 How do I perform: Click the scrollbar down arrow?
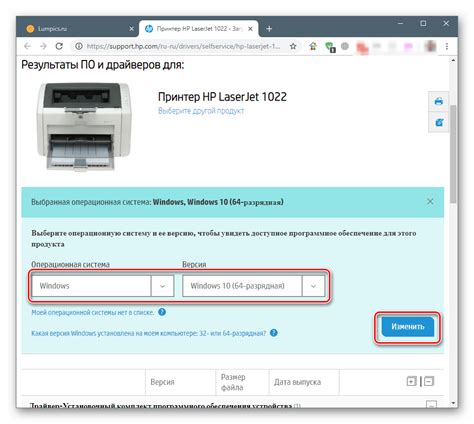point(453,403)
